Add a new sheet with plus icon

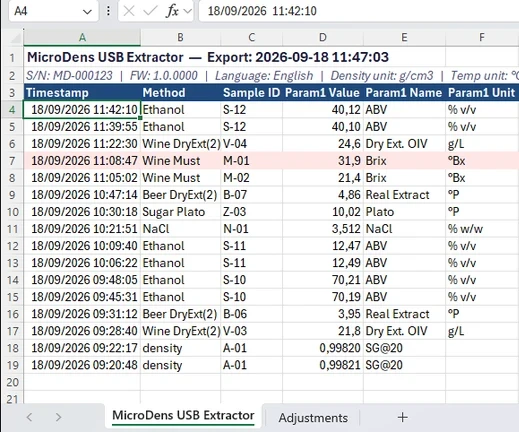402,417
